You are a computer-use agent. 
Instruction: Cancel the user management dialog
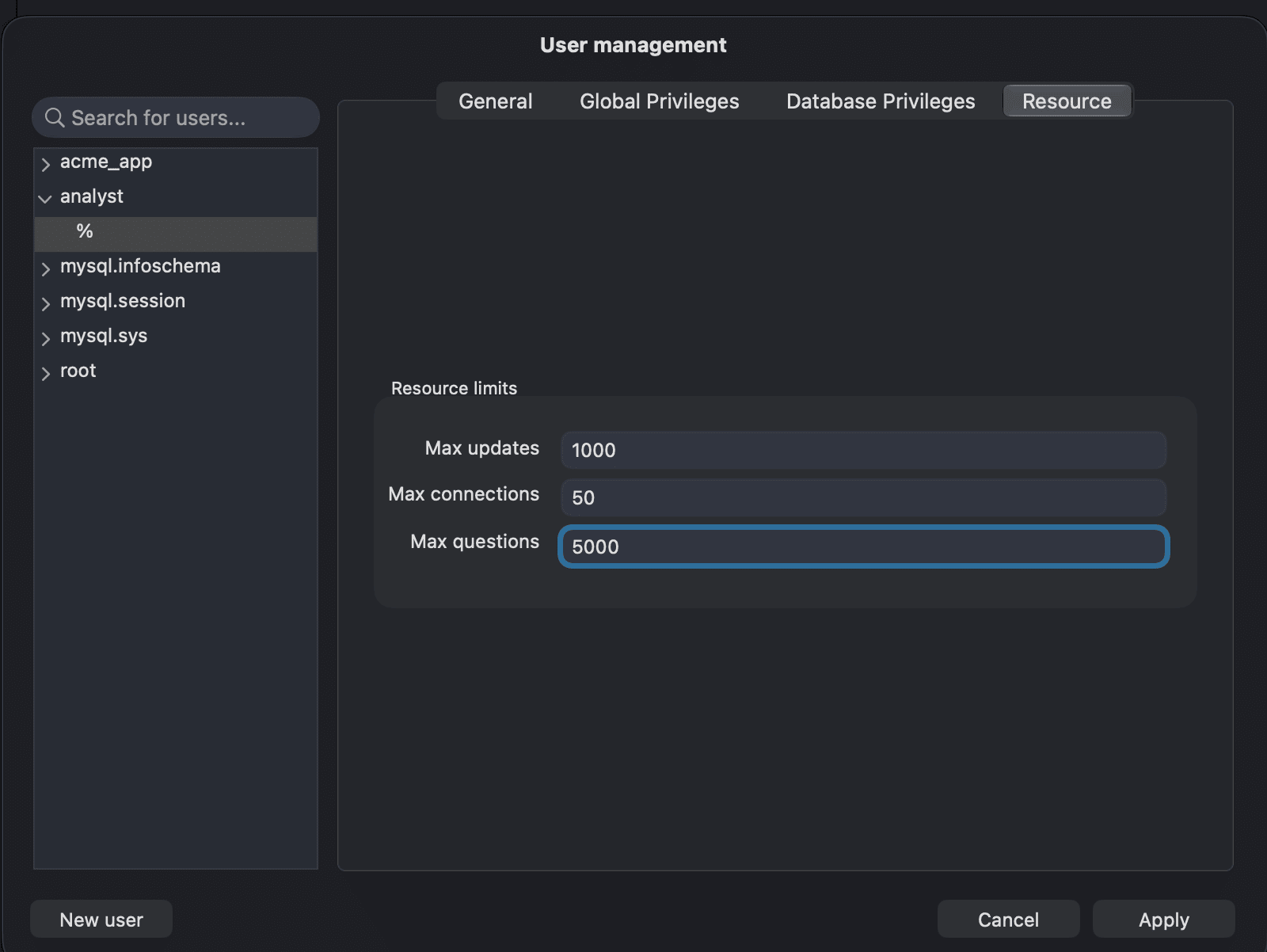tap(1008, 919)
